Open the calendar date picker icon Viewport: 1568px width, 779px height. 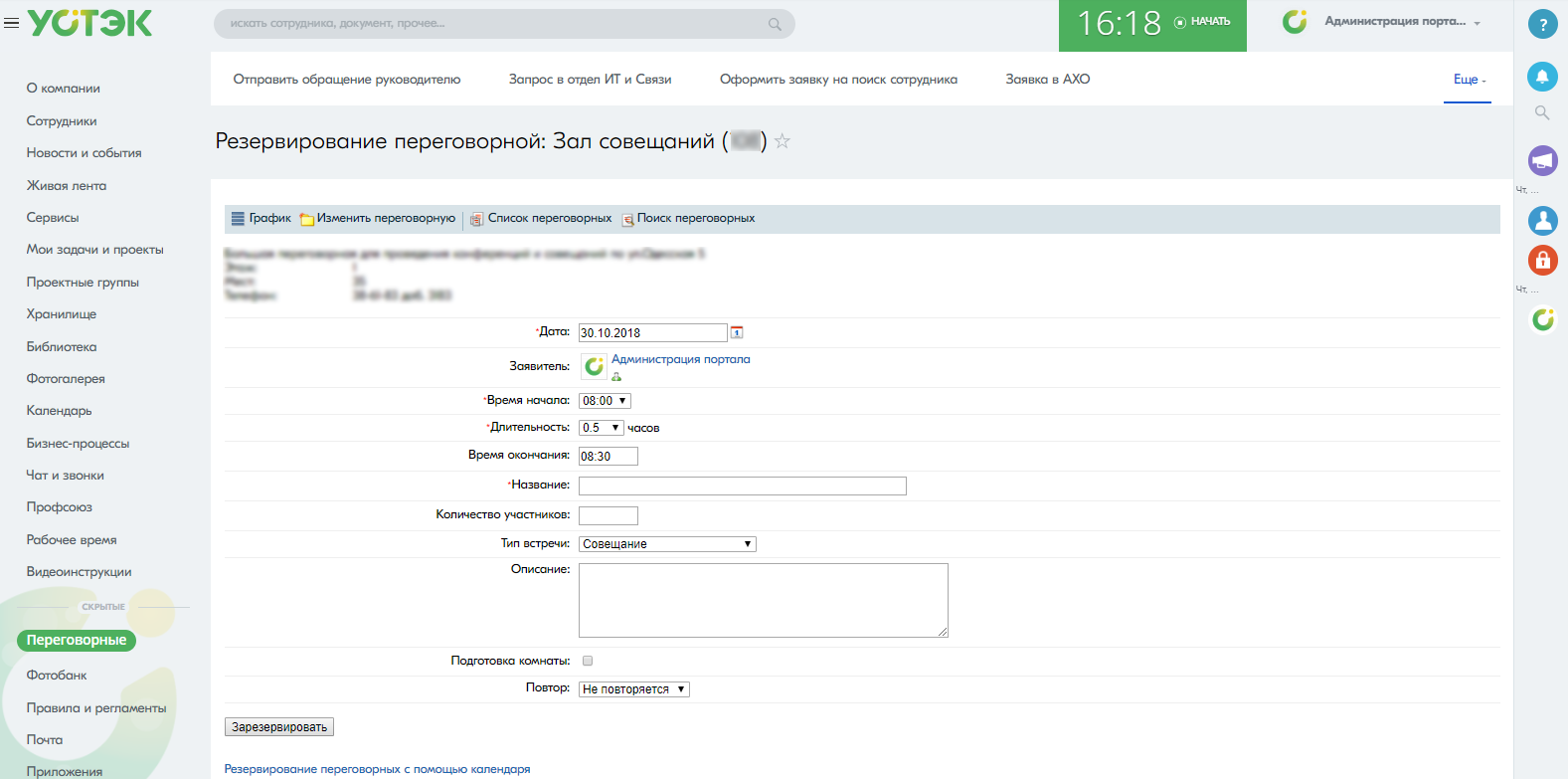click(737, 332)
